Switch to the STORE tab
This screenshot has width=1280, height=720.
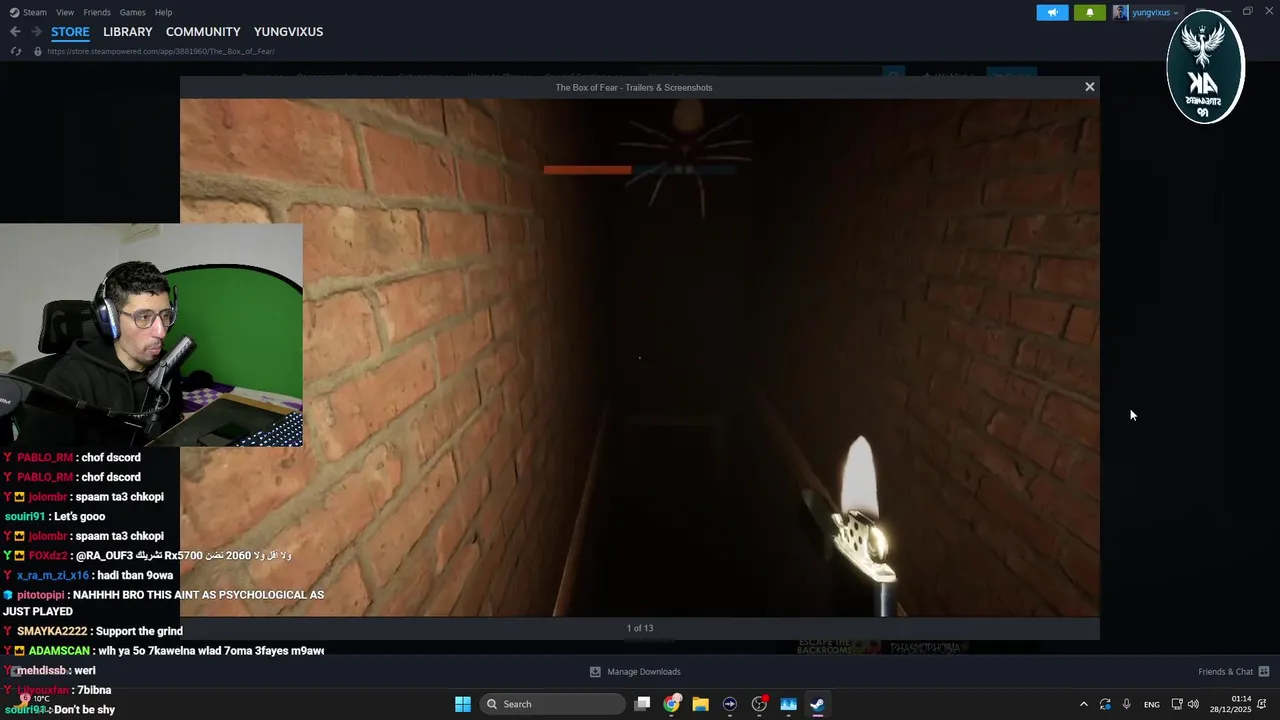70,32
